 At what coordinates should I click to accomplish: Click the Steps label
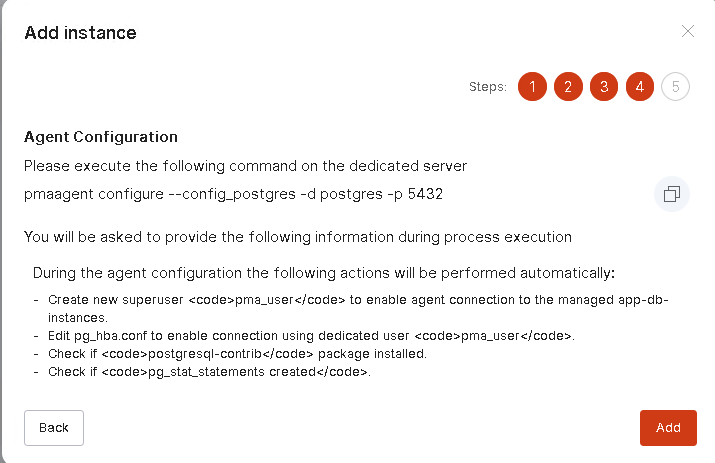(x=488, y=87)
